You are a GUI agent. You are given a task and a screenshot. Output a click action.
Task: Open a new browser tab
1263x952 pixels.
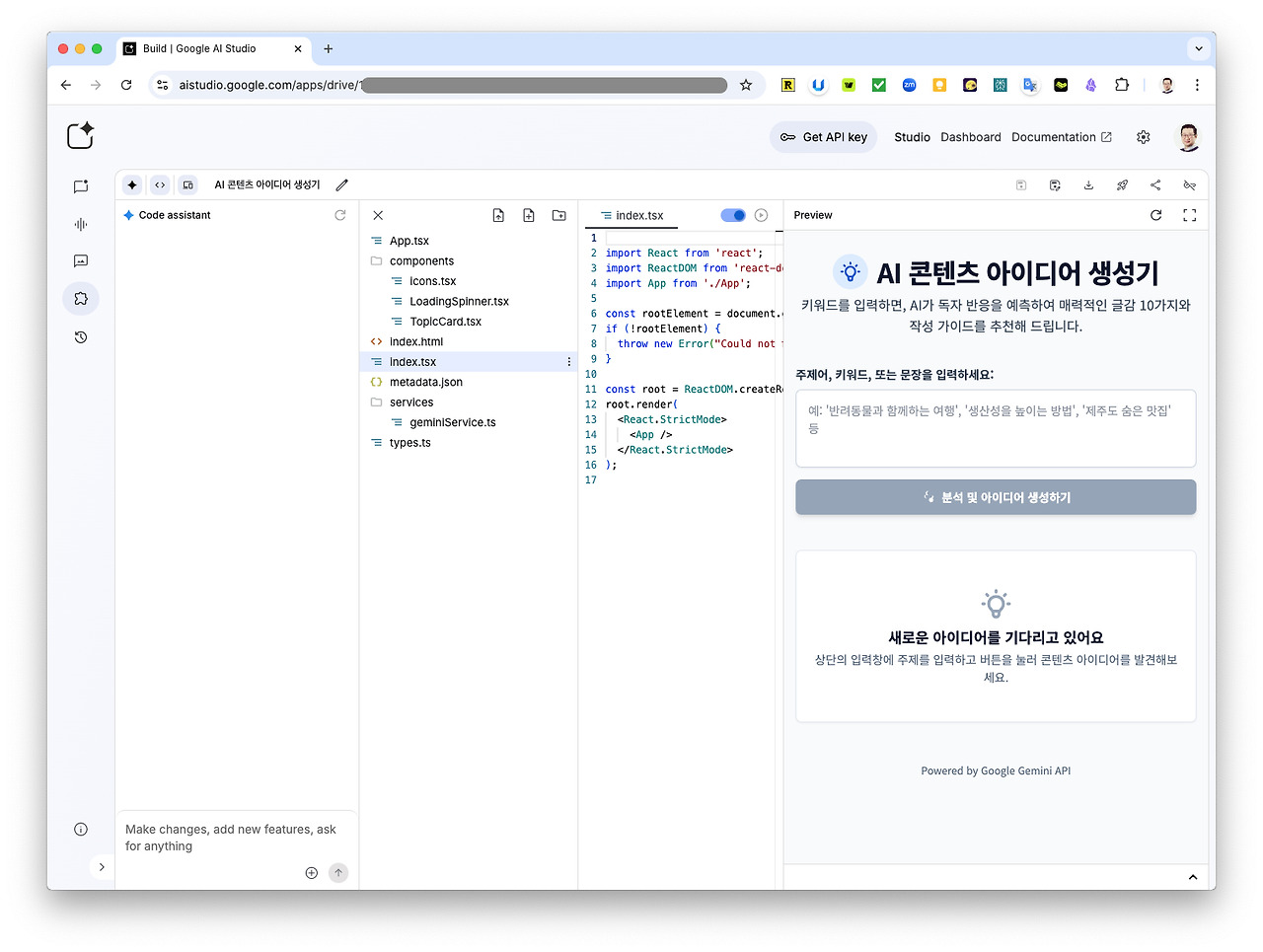(329, 48)
